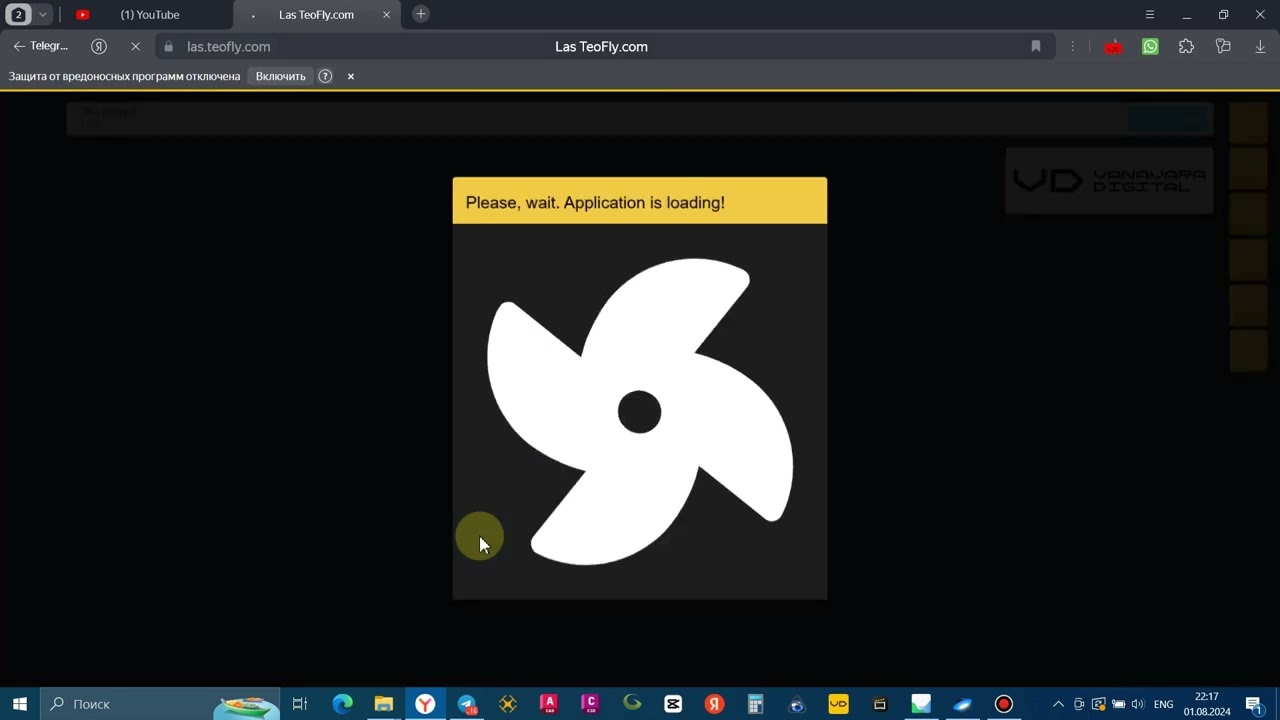This screenshot has width=1280, height=720.
Task: Open the tab groups counter showing 2
Action: tap(18, 15)
